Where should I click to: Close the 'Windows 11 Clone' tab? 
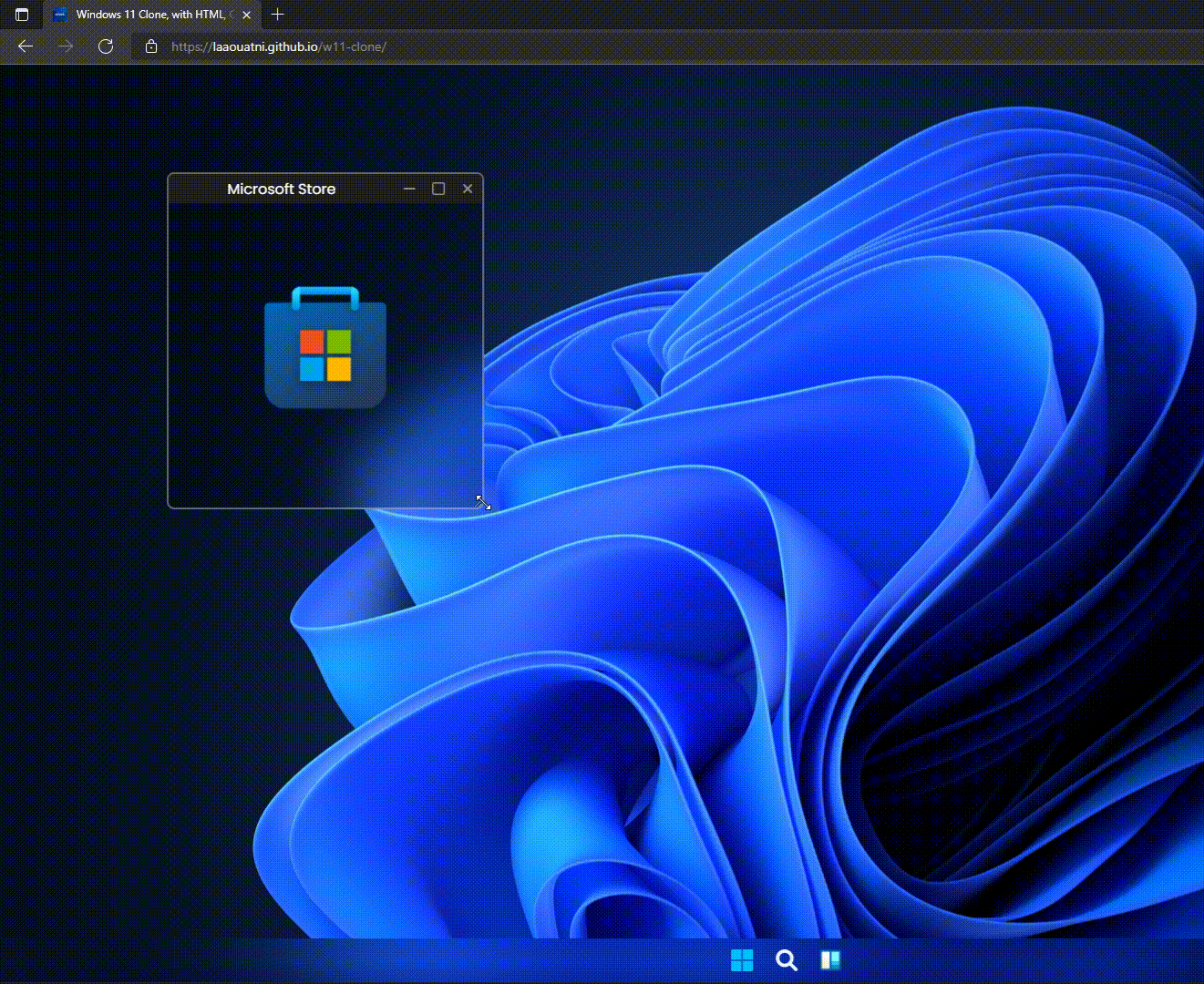tap(246, 15)
